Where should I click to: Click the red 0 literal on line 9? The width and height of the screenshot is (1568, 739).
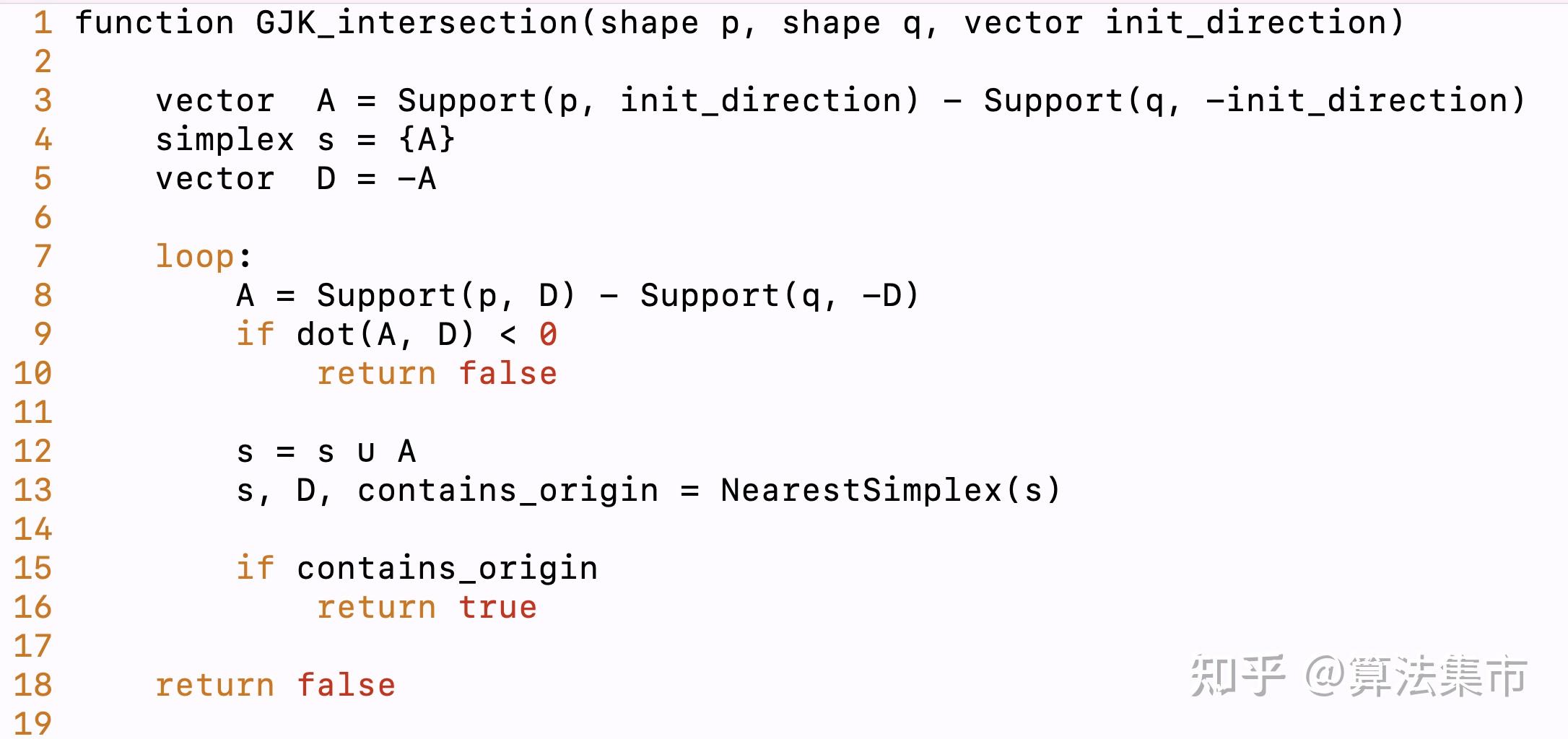point(548,335)
